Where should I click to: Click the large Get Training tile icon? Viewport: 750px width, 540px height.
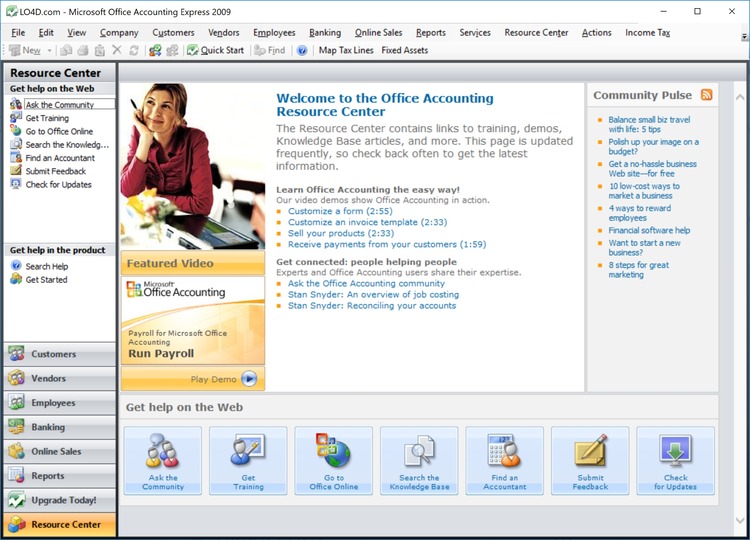point(248,450)
